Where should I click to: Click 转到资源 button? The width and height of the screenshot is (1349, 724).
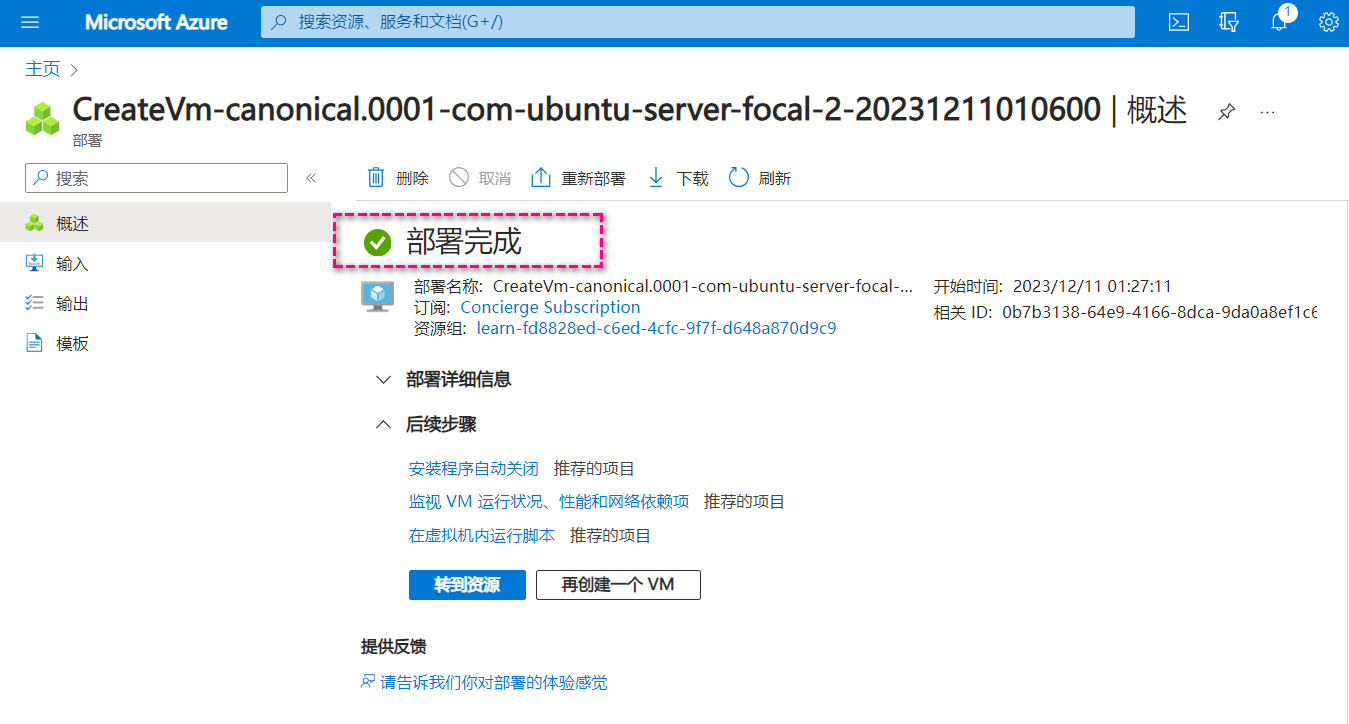[467, 585]
